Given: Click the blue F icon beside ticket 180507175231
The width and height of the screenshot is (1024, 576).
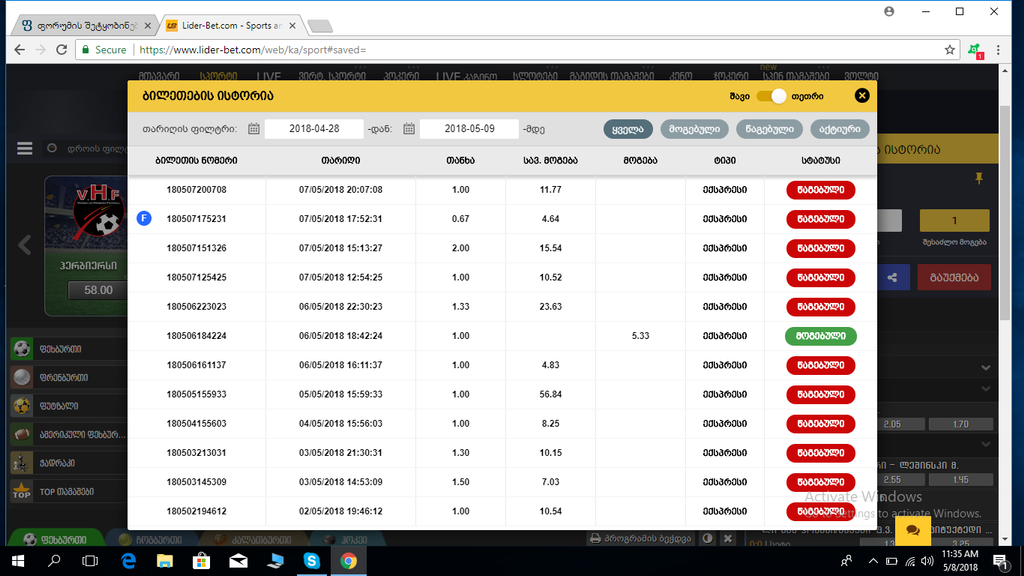Looking at the screenshot, I should [x=144, y=218].
